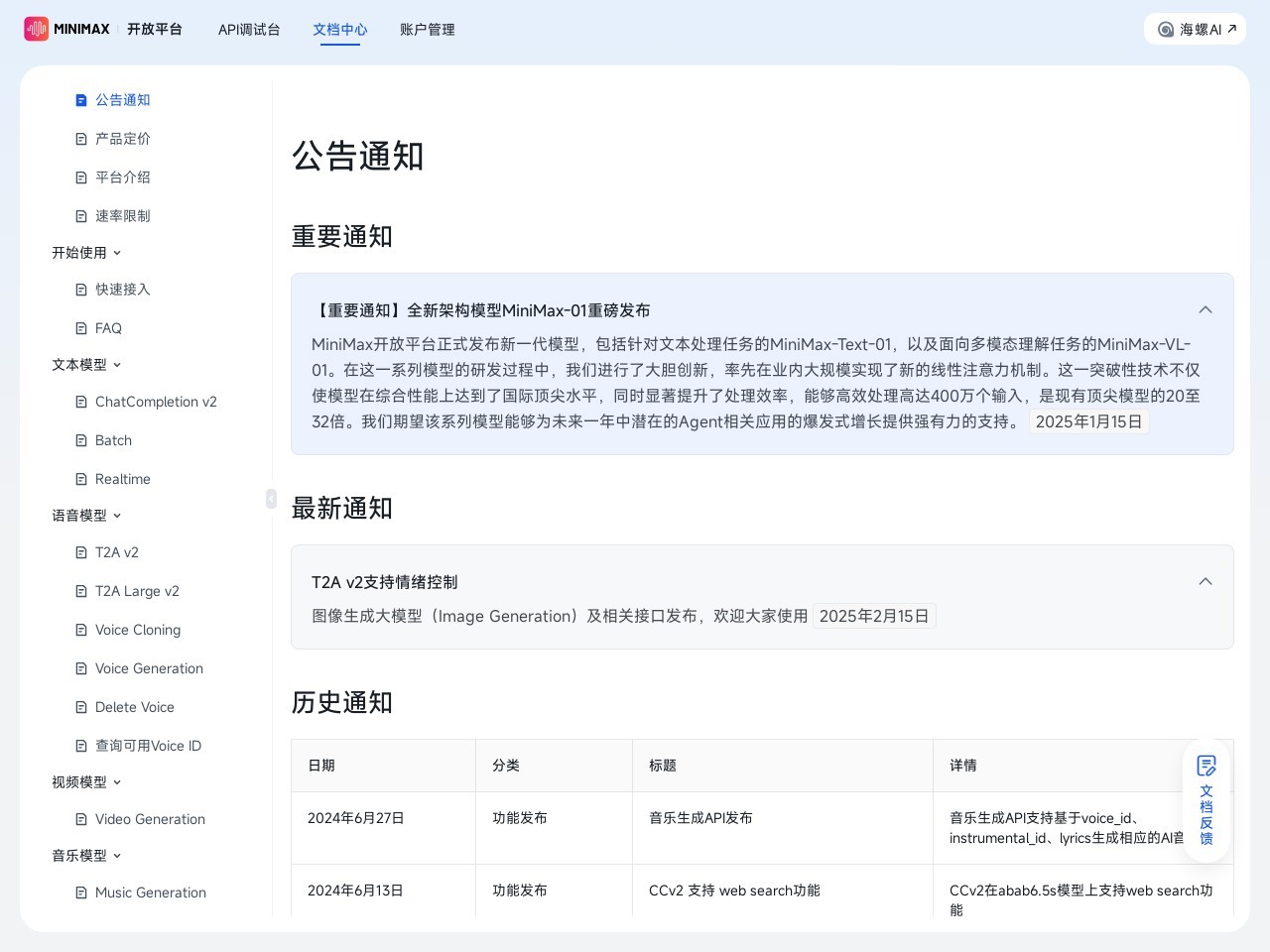Collapse the MiniMax-01 重要通知 card
Viewport: 1270px width, 952px height.
(1206, 309)
